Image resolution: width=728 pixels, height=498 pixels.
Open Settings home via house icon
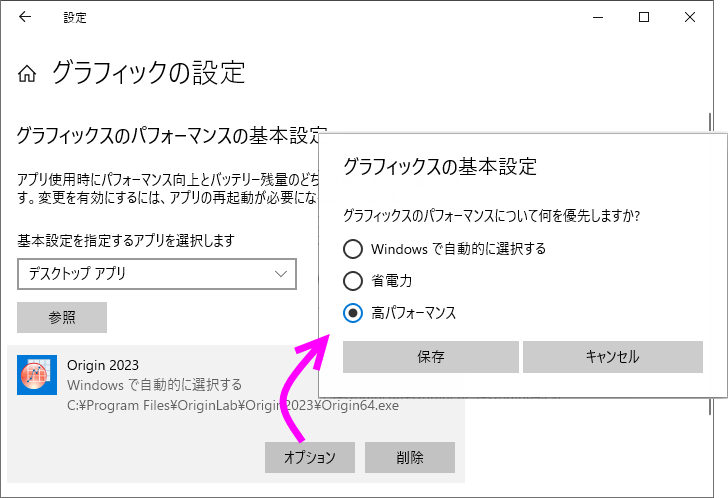pos(27,73)
